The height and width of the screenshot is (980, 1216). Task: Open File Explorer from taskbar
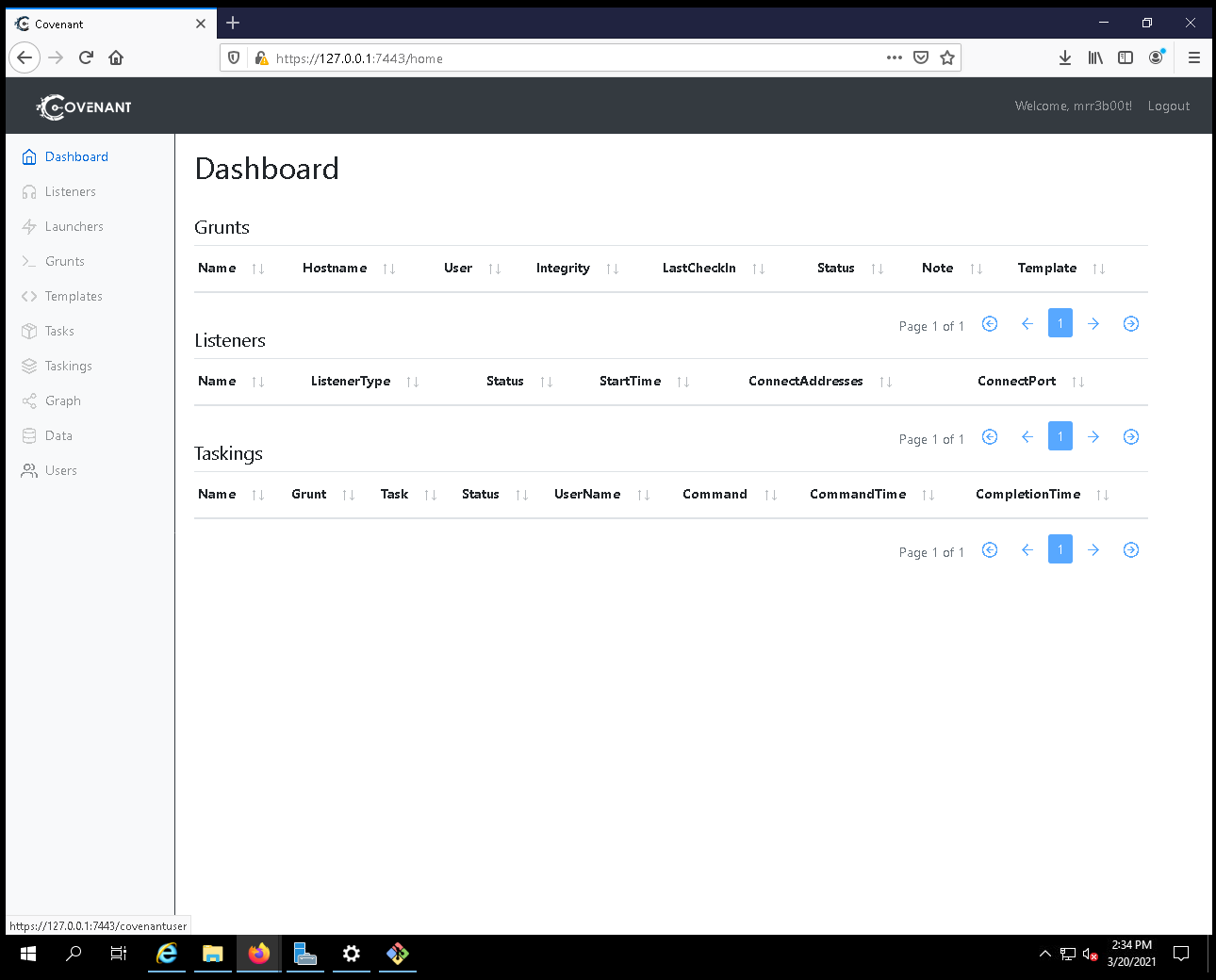213,954
